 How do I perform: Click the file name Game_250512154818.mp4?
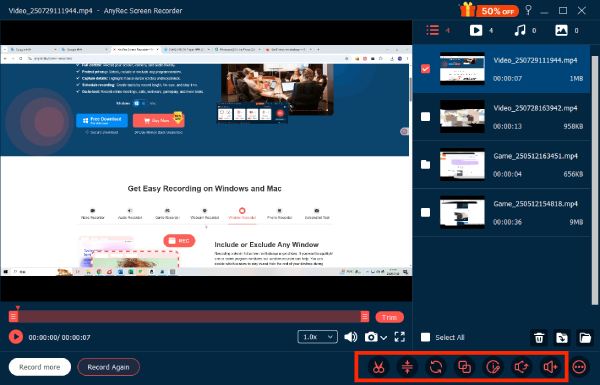coord(535,204)
